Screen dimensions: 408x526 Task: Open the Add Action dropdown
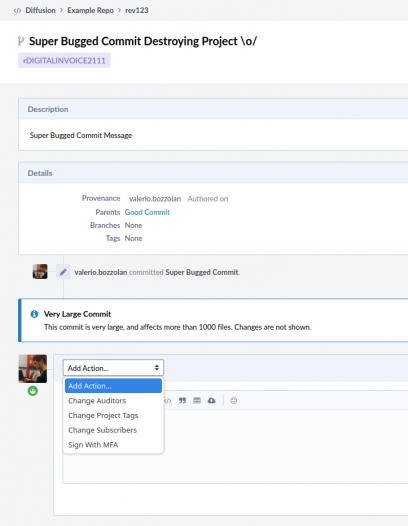pyautogui.click(x=113, y=368)
